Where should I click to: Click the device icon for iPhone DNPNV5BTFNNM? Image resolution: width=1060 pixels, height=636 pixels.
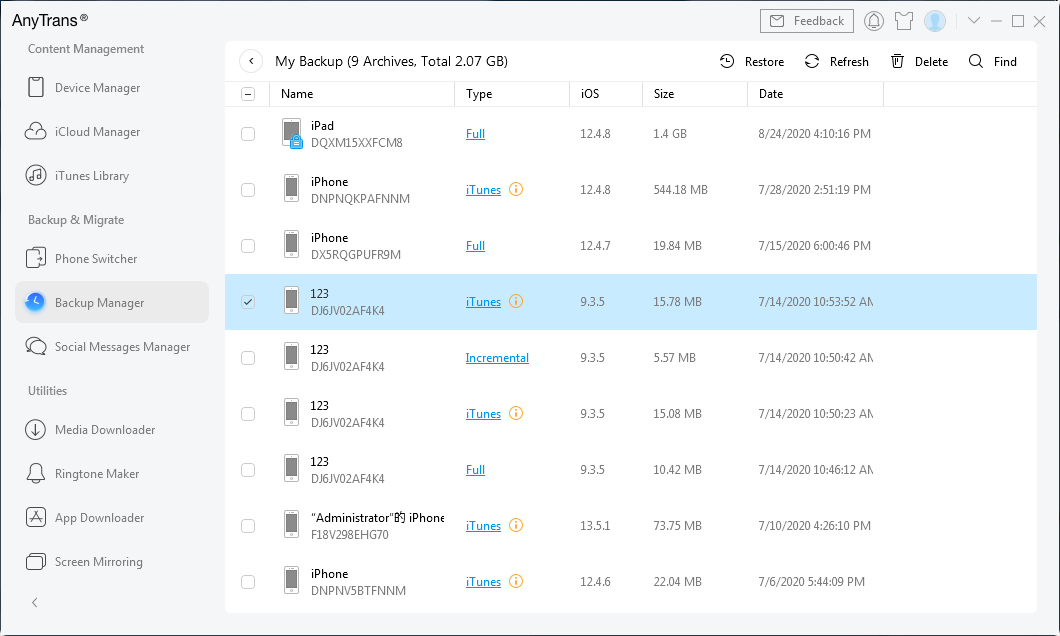[x=291, y=581]
